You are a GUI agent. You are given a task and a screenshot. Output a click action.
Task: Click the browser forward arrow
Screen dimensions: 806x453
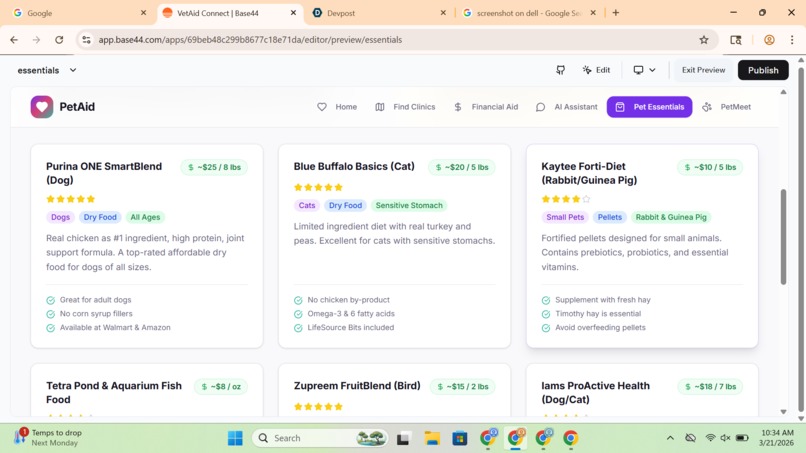(x=36, y=40)
